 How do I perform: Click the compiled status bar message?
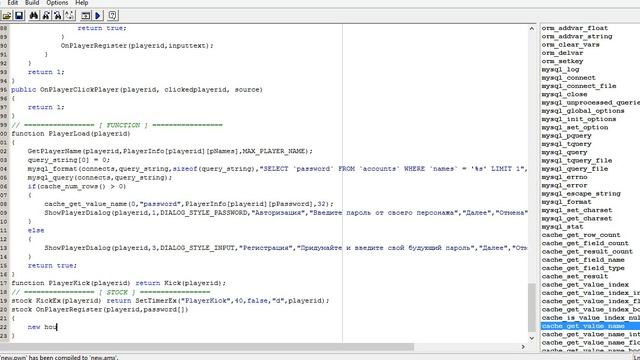(59, 357)
